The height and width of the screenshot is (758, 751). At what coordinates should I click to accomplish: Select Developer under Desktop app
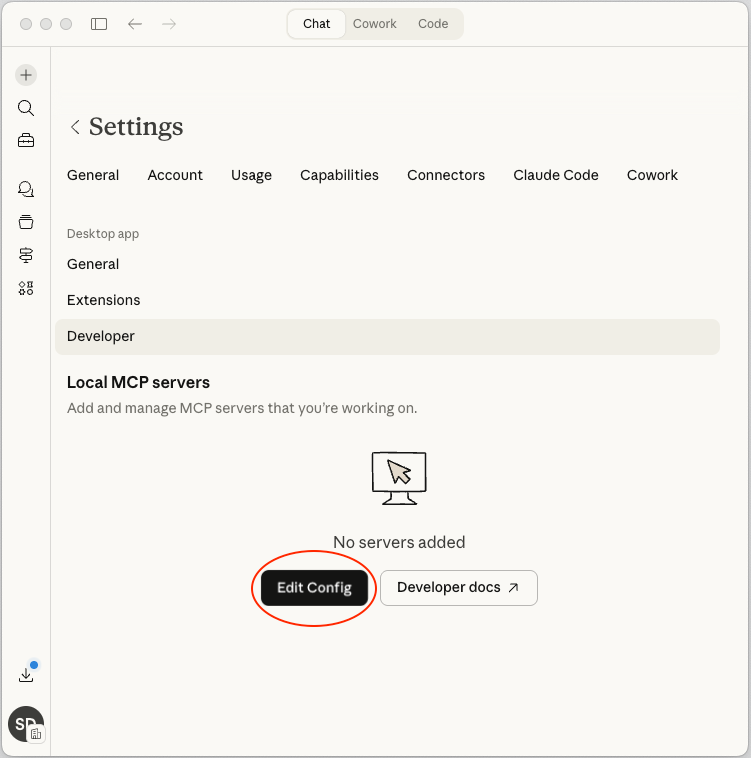(x=387, y=336)
